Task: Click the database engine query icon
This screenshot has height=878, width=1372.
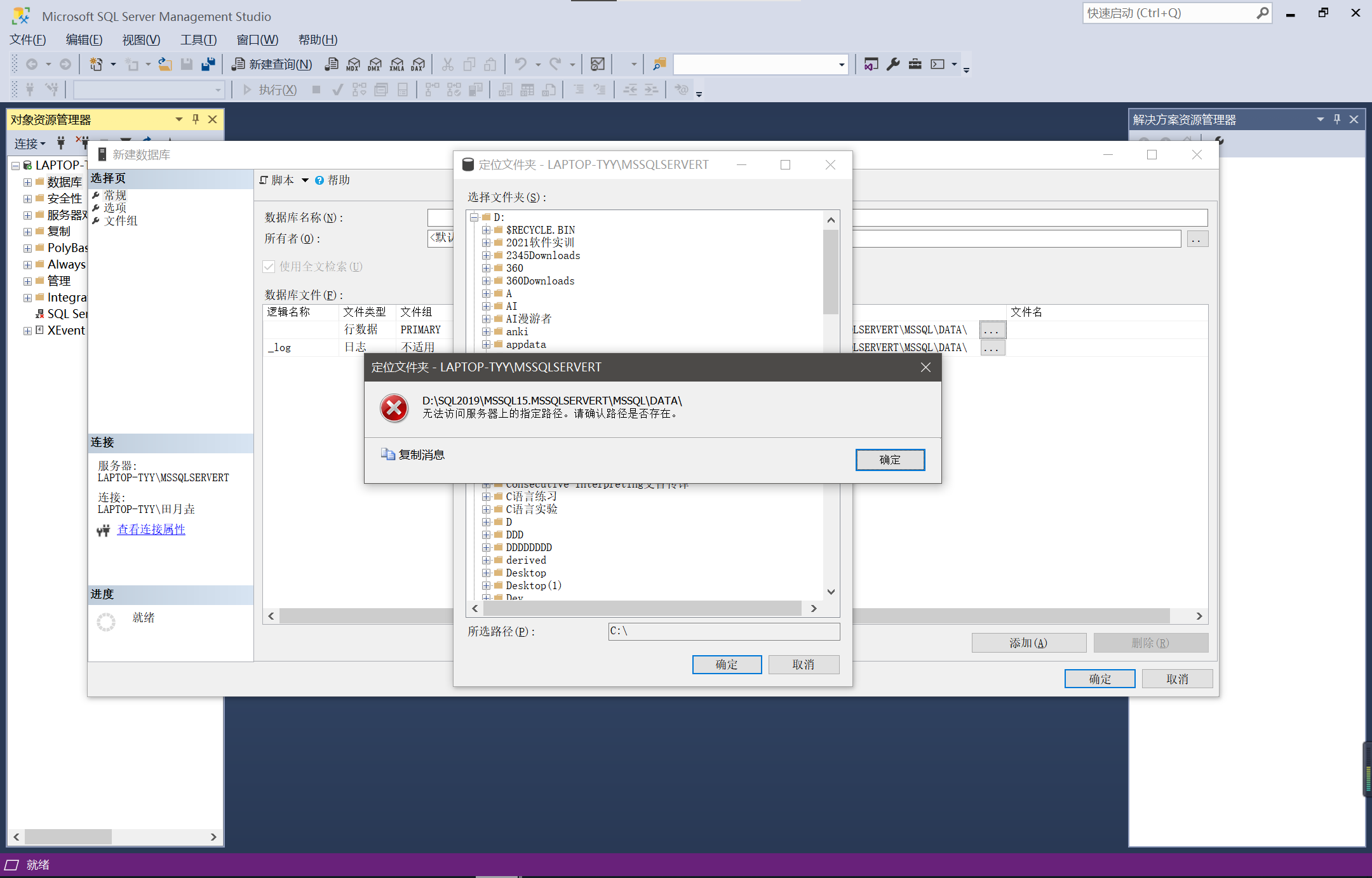Action: [332, 64]
